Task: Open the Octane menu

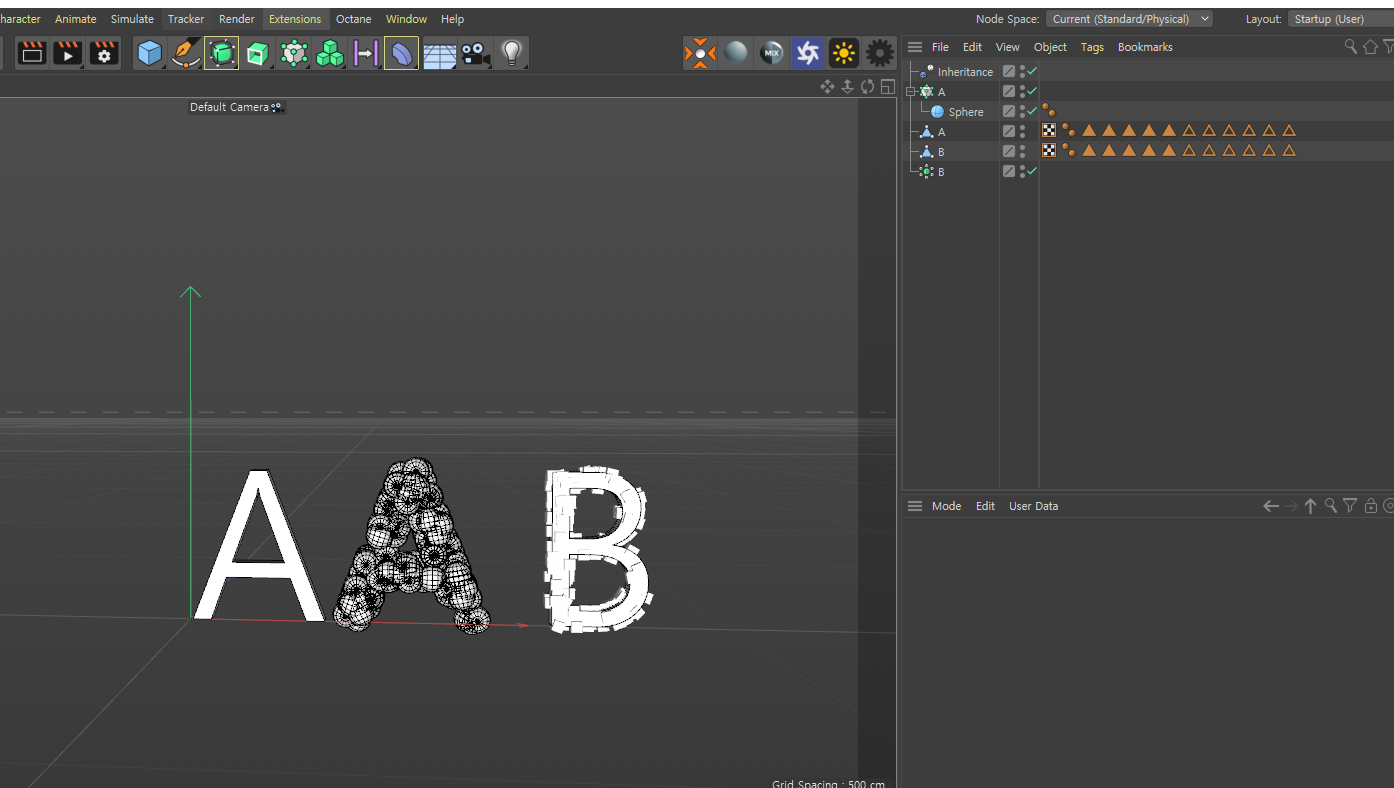Action: [353, 19]
